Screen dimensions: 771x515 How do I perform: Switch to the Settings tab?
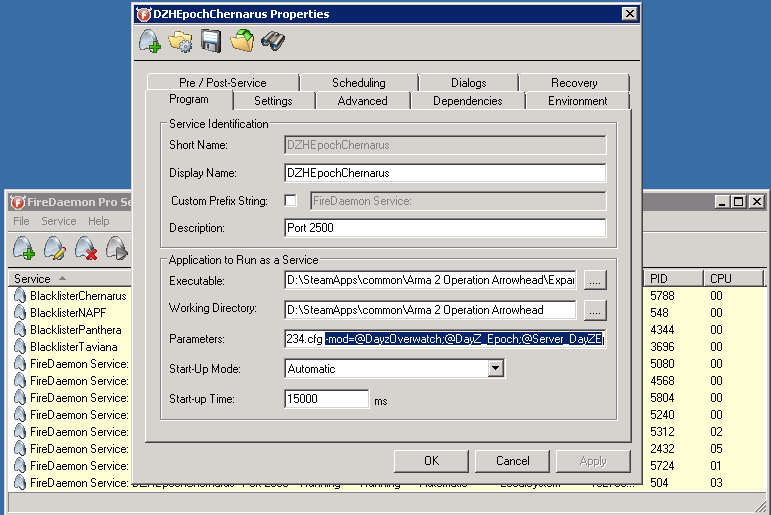(x=273, y=101)
